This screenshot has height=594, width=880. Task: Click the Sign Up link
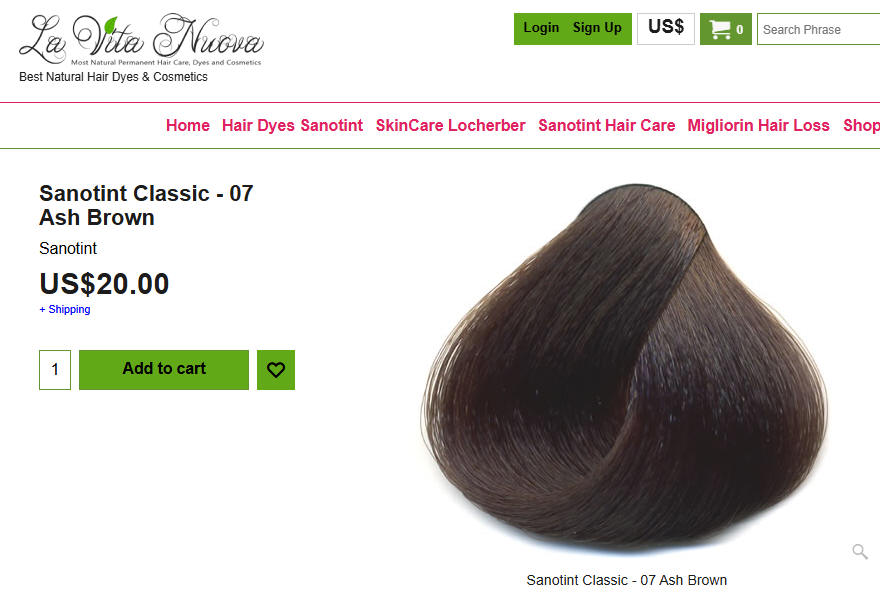pyautogui.click(x=597, y=28)
